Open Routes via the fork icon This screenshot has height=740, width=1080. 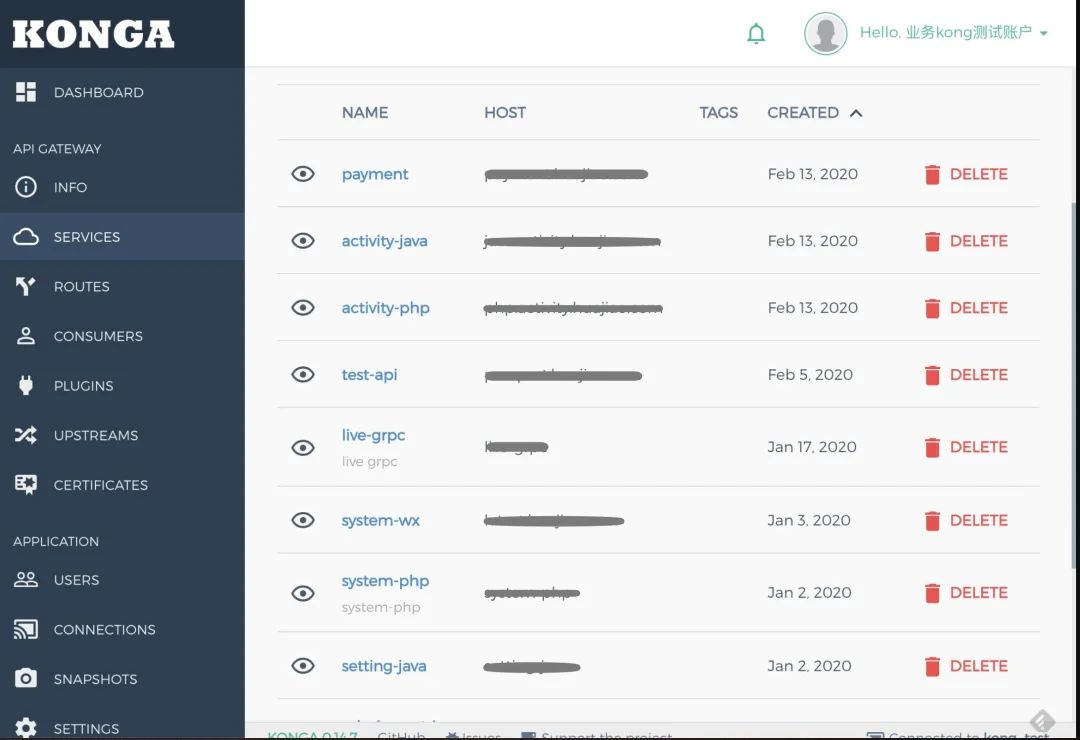tap(26, 287)
